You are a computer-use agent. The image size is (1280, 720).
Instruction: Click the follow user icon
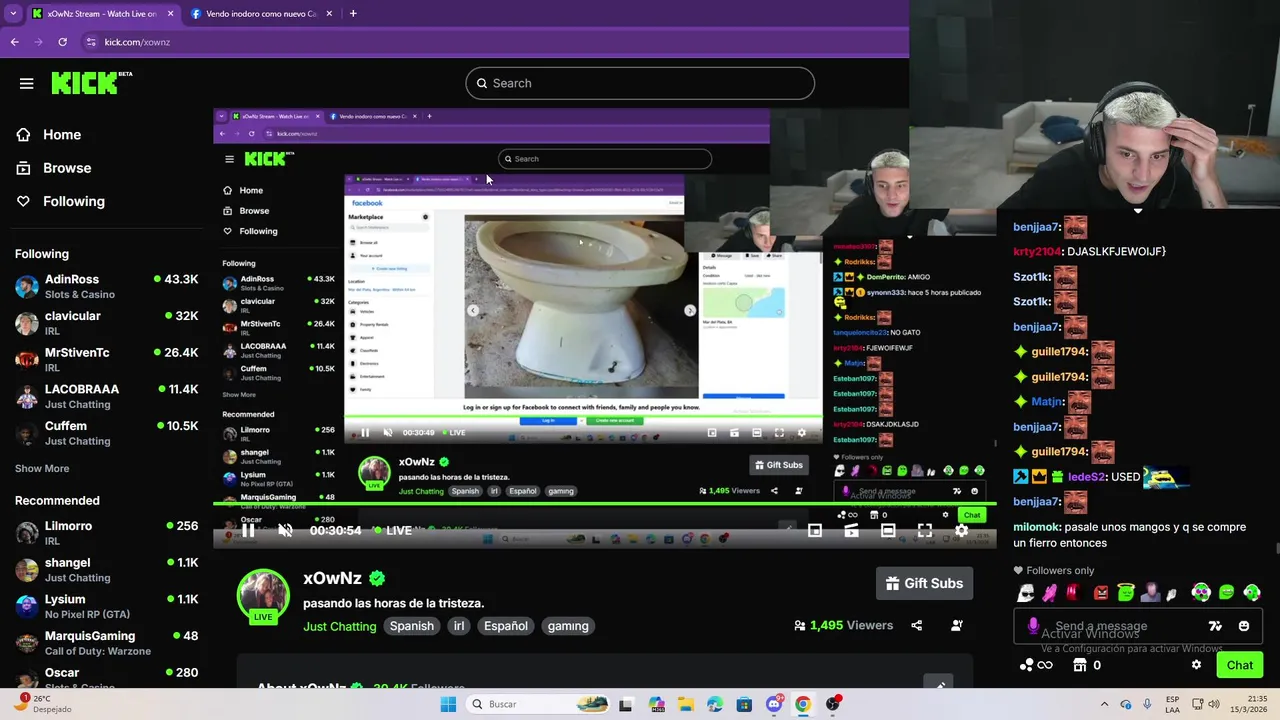tap(957, 625)
